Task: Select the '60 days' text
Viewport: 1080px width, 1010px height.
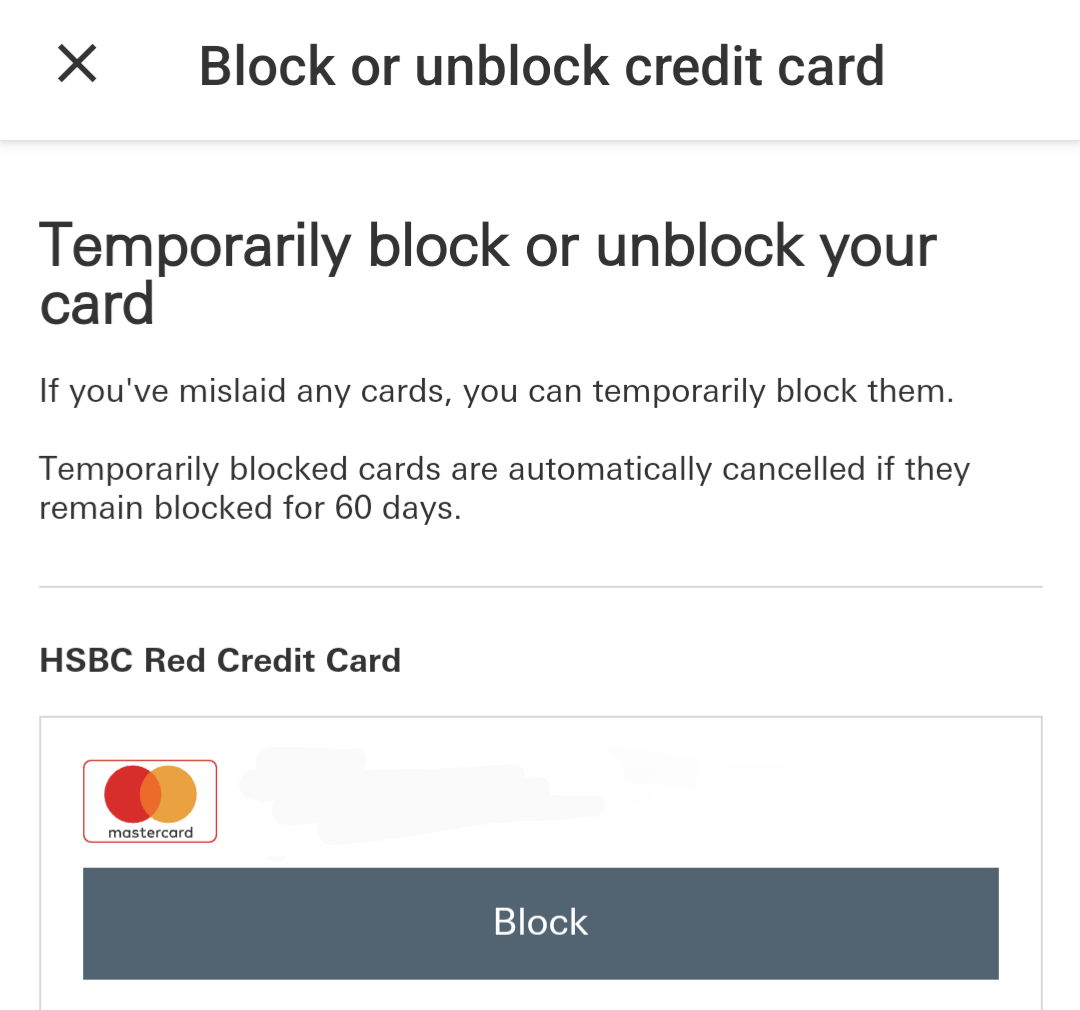Action: pos(398,508)
